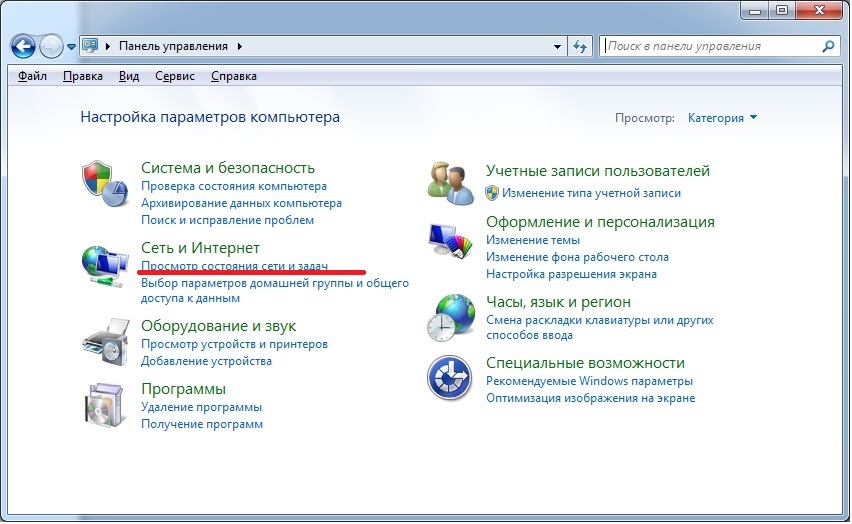Go back with the blue Back arrow
The image size is (852, 524).
(23, 47)
